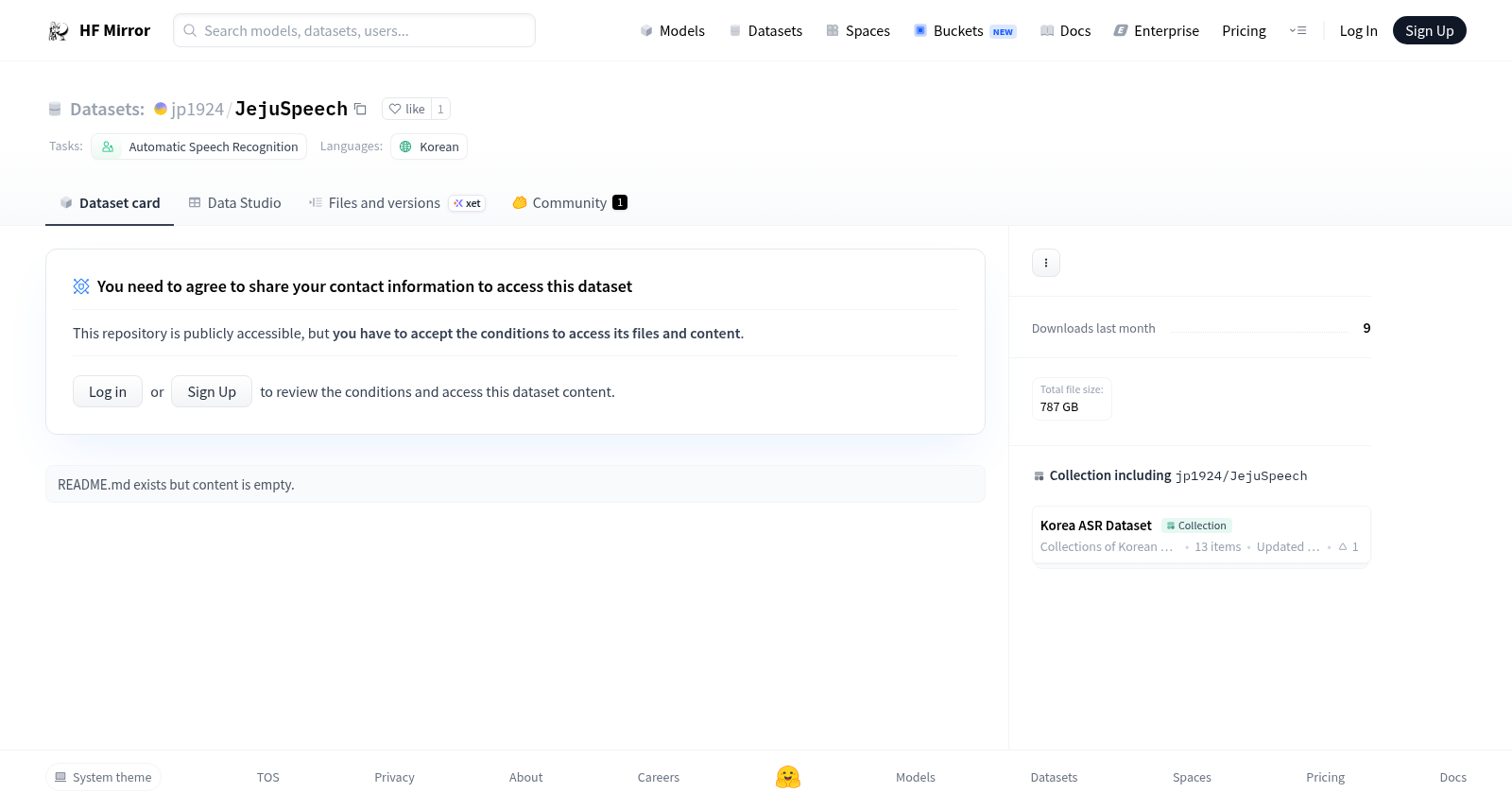Open Pricing footer link
1512x810 pixels.
pos(1325,777)
